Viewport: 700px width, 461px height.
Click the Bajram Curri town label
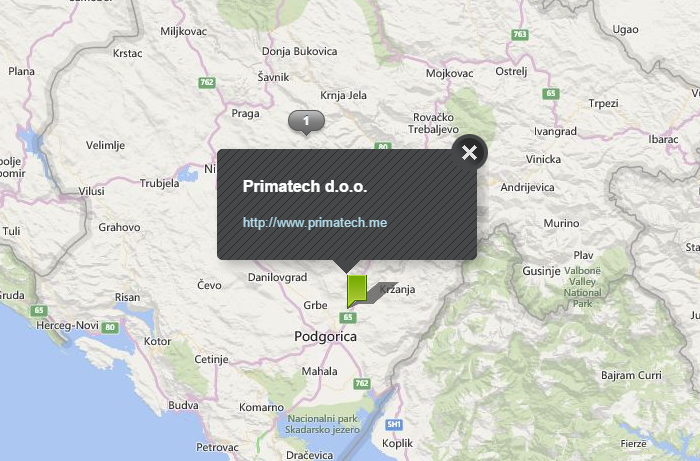631,376
